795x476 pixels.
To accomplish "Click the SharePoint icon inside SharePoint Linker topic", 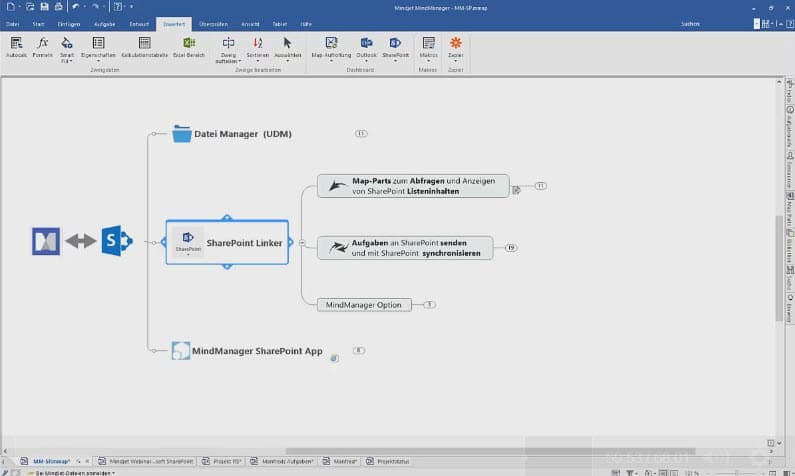I will click(x=188, y=242).
